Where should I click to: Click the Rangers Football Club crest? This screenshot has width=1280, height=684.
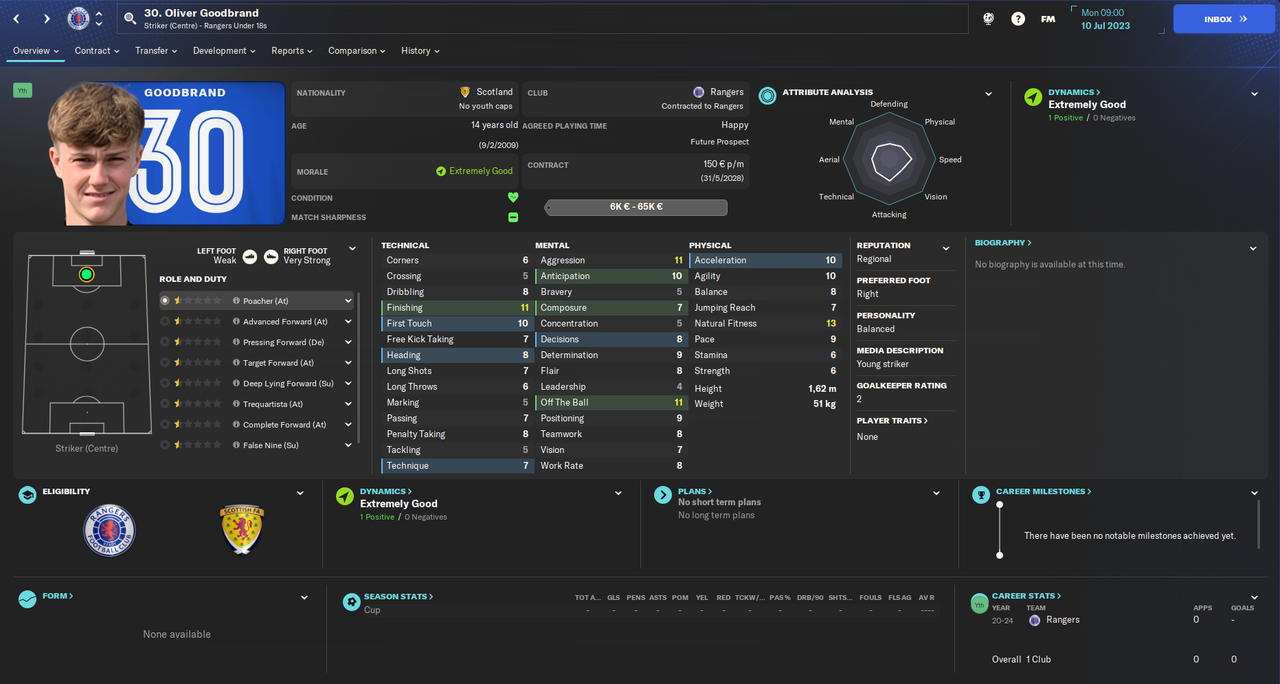(110, 531)
